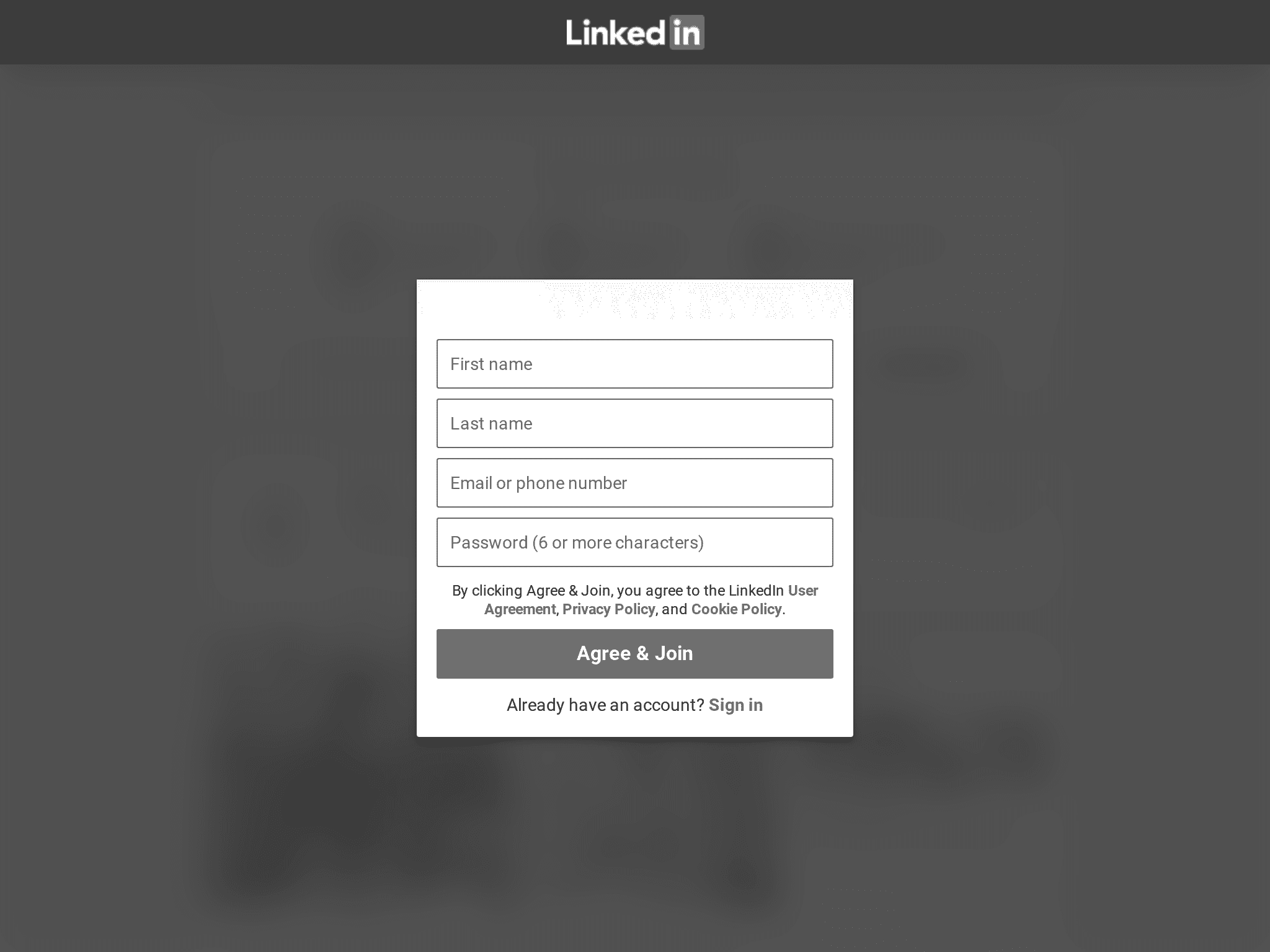Click the registration form container
The width and height of the screenshot is (1270, 952).
634,507
